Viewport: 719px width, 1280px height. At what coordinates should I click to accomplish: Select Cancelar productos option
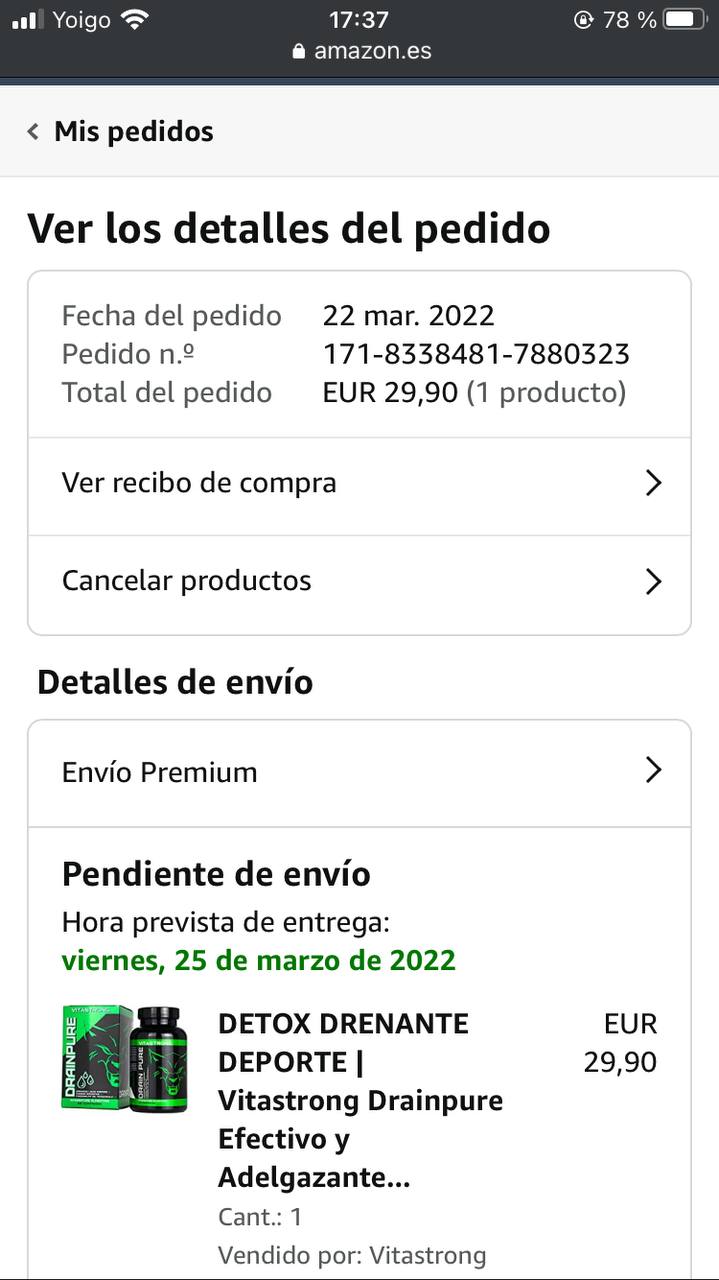(359, 583)
